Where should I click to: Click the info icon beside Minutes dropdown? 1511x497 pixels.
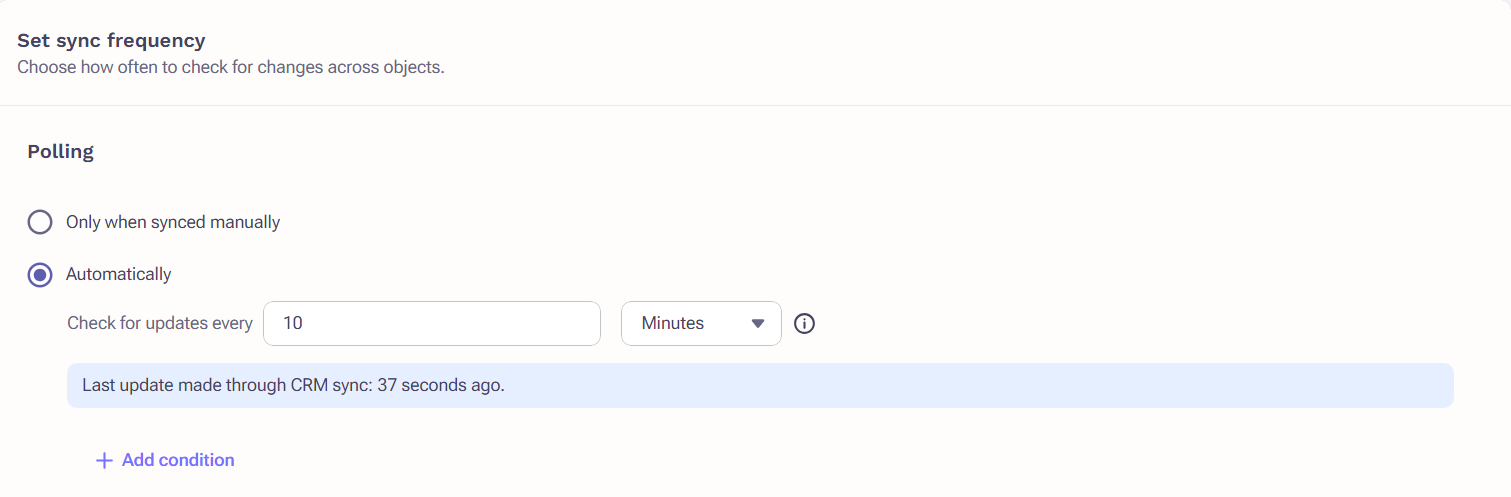(x=804, y=324)
